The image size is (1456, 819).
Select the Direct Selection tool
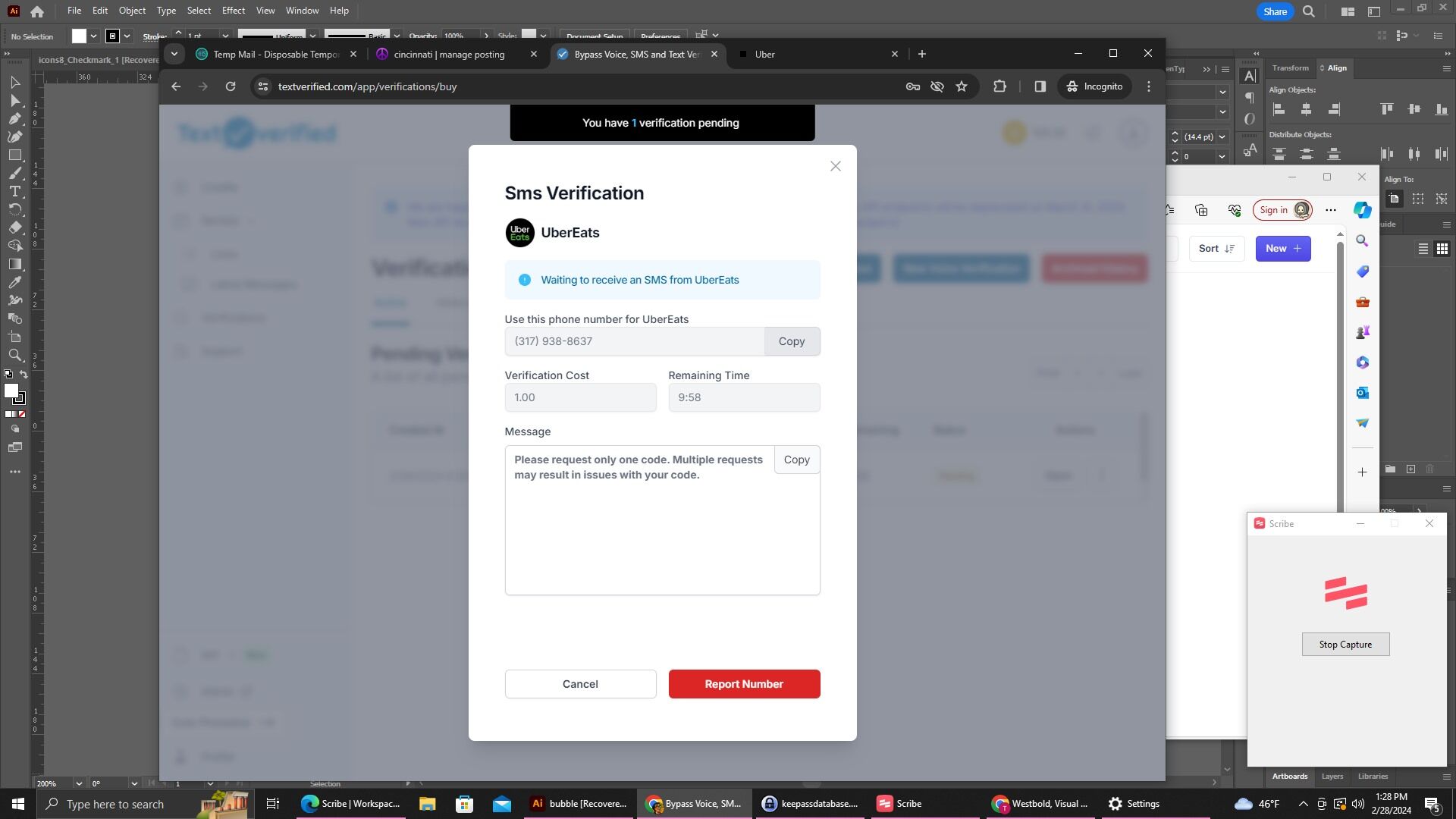pos(14,100)
